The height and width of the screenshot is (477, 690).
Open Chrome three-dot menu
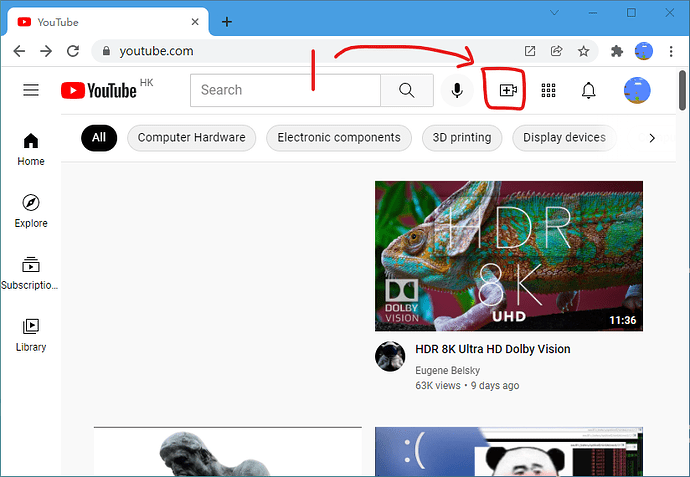coord(671,51)
